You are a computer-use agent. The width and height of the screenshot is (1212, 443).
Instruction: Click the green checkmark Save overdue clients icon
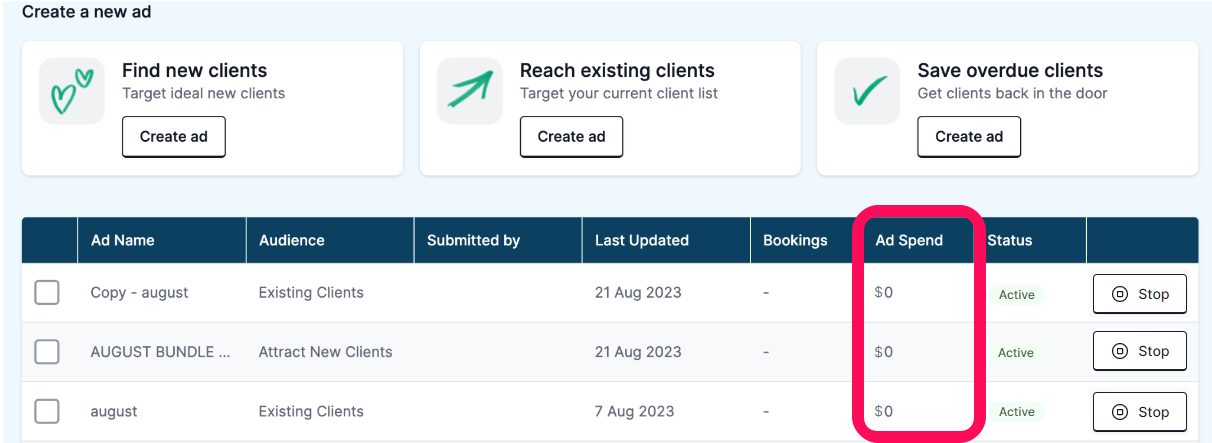pyautogui.click(x=868, y=91)
